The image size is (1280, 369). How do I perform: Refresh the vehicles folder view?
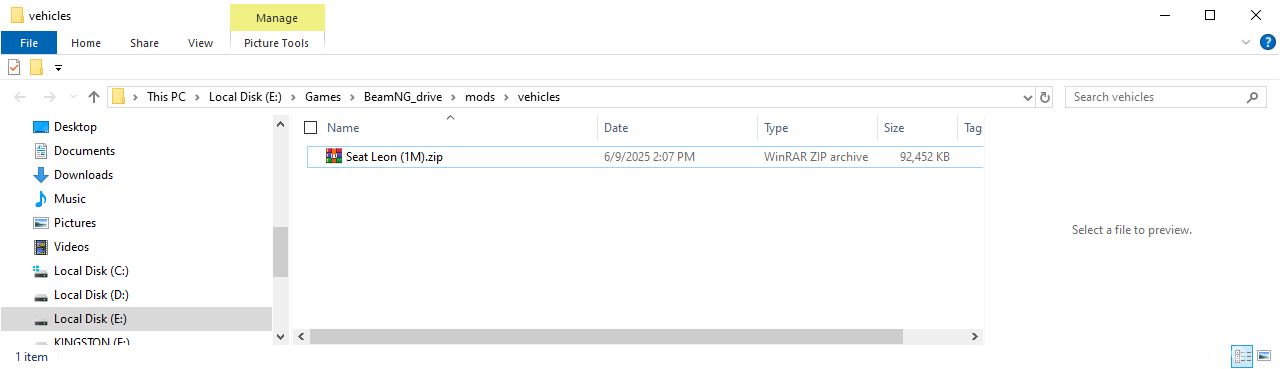point(1046,97)
